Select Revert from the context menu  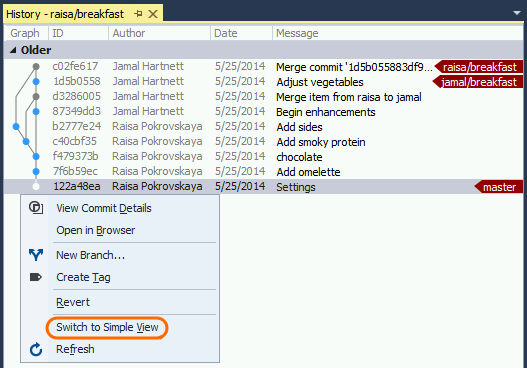point(73,302)
